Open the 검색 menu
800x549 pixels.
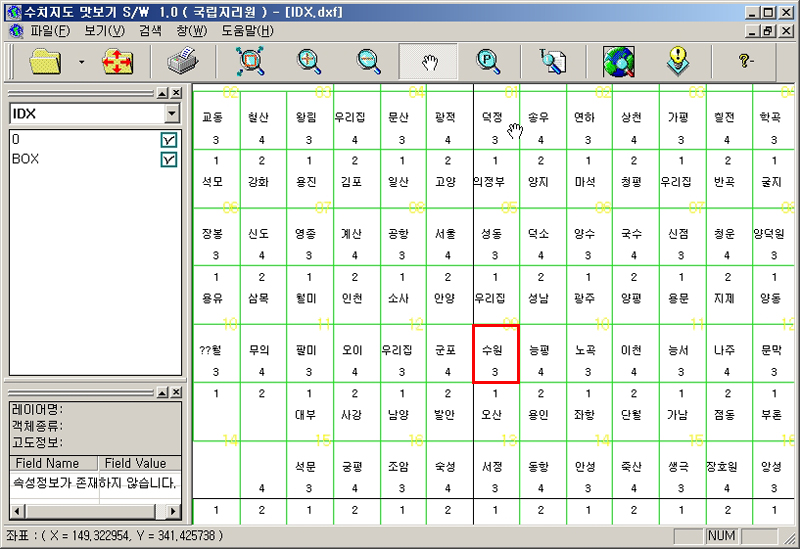point(150,31)
